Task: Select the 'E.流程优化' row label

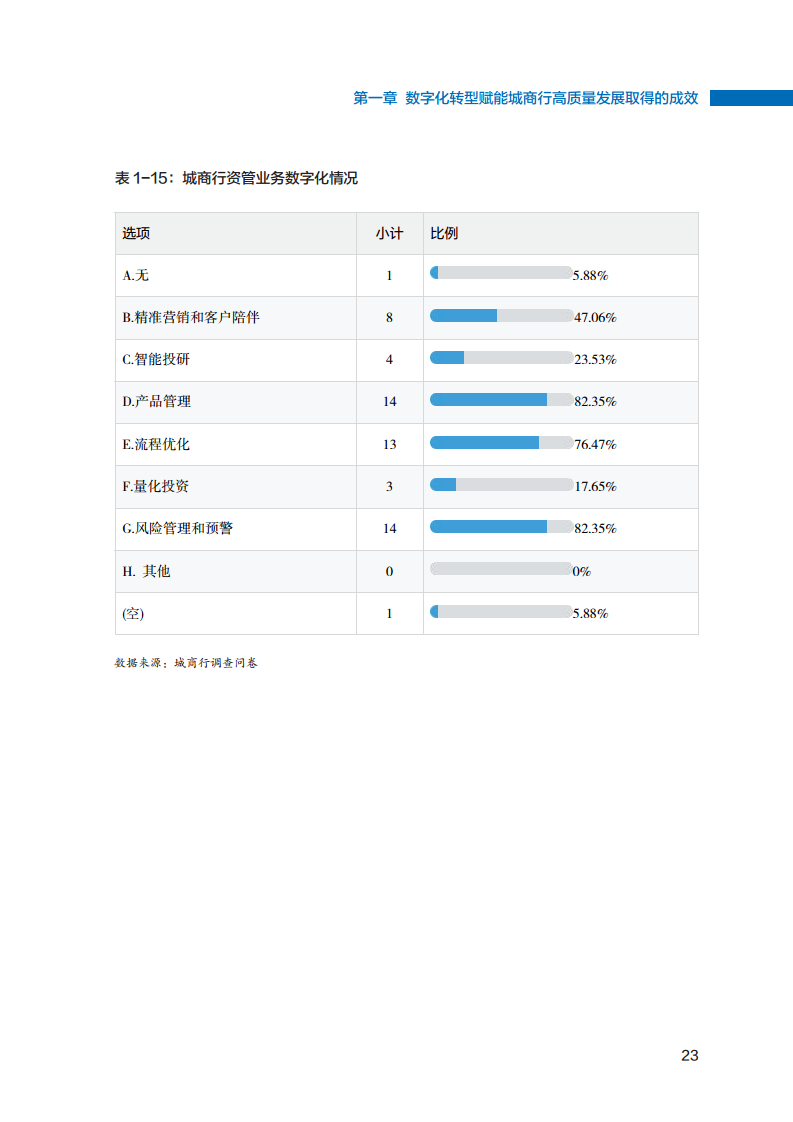Action: 156,444
